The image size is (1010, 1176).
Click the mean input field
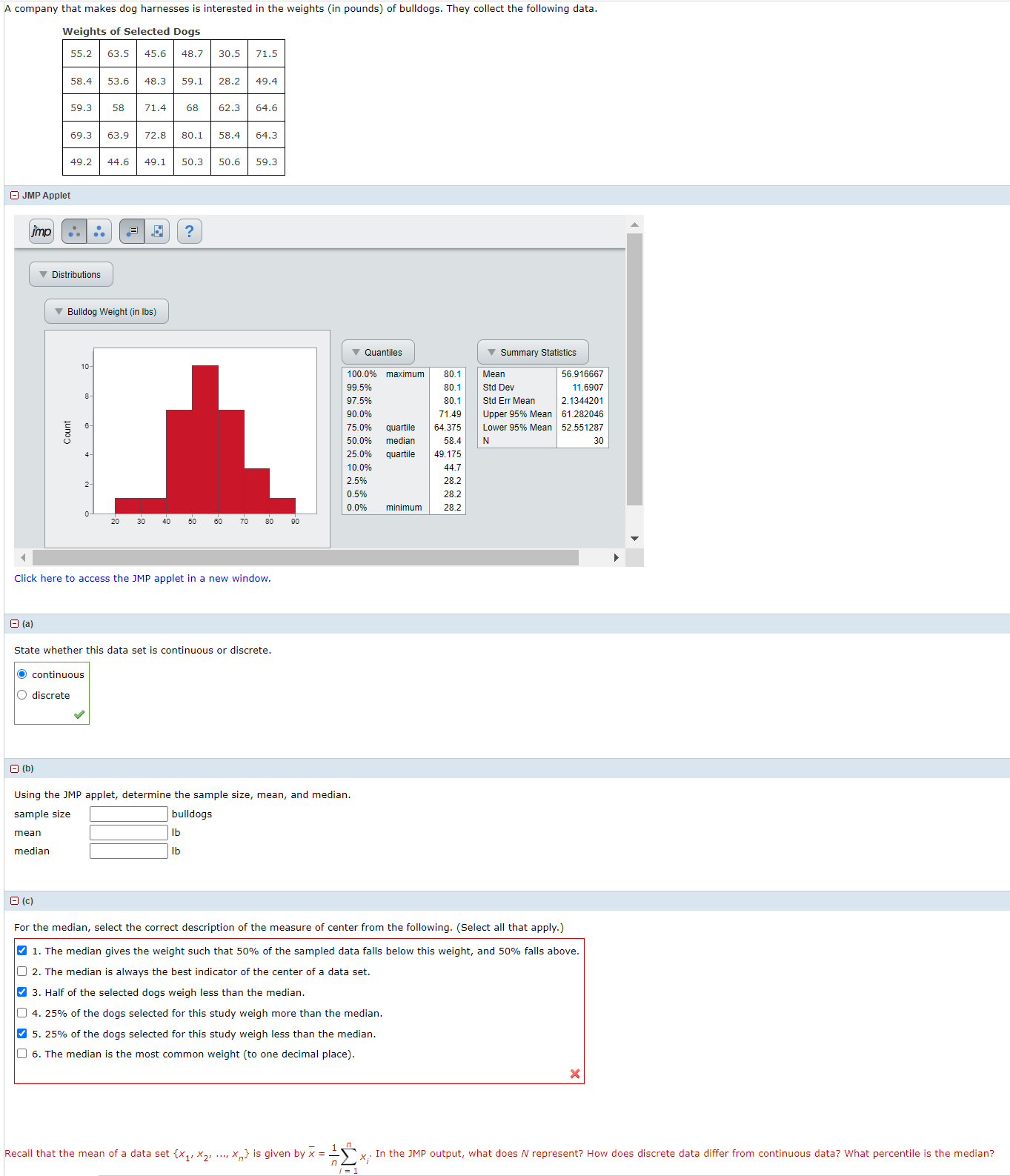coord(129,832)
